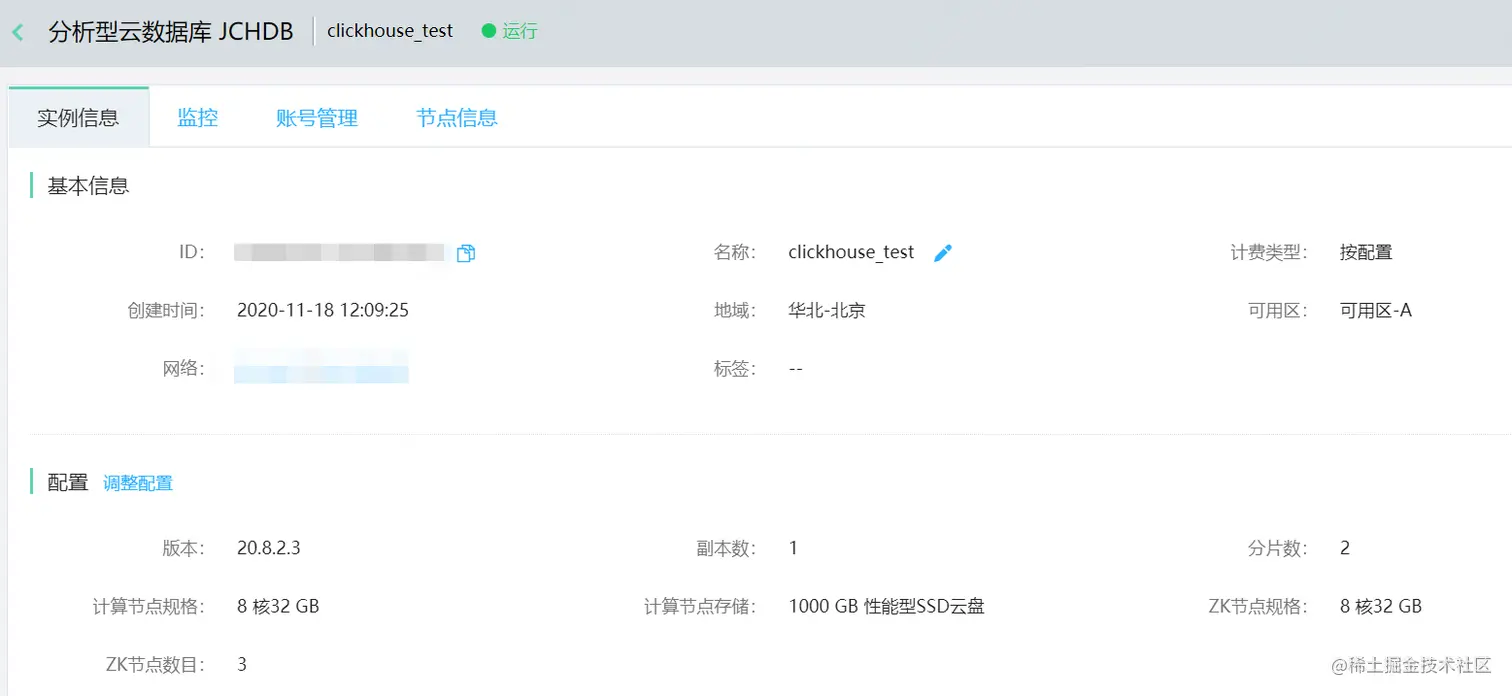Screen dimensions: 1512x696
Task: Go back using the green back arrow
Action: pos(17,32)
